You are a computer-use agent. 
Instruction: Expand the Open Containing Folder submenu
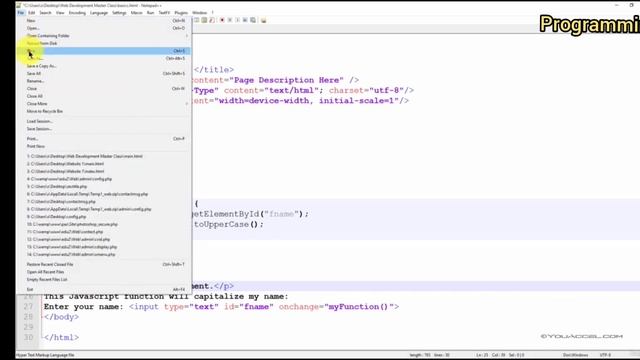pyautogui.click(x=104, y=36)
